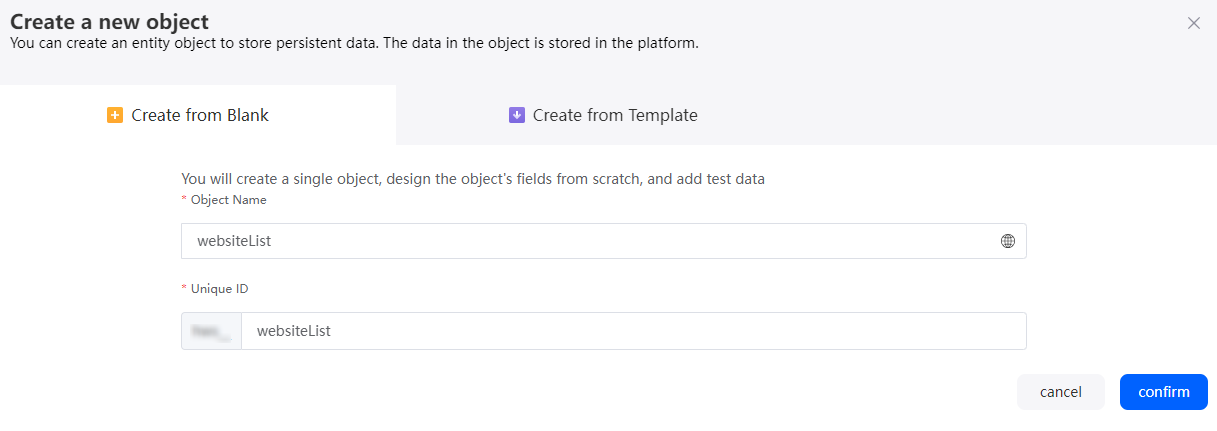
Task: Select the red asterisk beside Object Name
Action: pyautogui.click(x=184, y=200)
